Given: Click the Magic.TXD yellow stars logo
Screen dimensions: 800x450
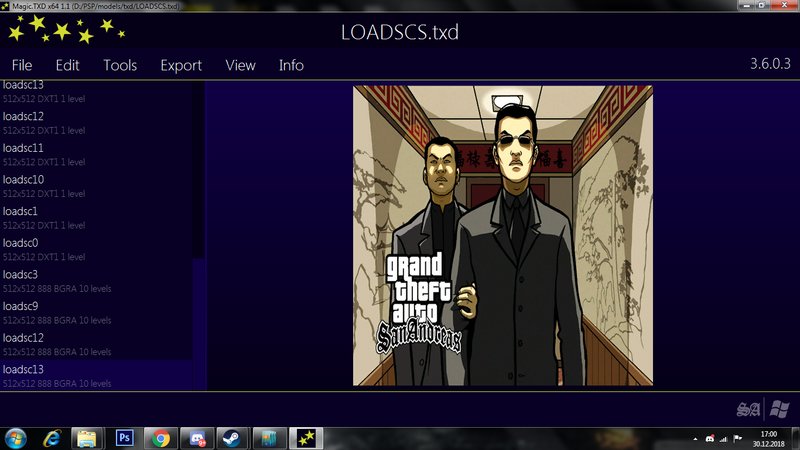Looking at the screenshot, I should 66,30.
